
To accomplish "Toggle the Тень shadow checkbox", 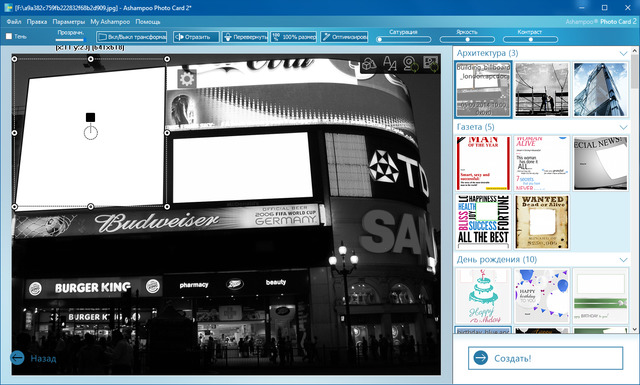I will coord(9,36).
